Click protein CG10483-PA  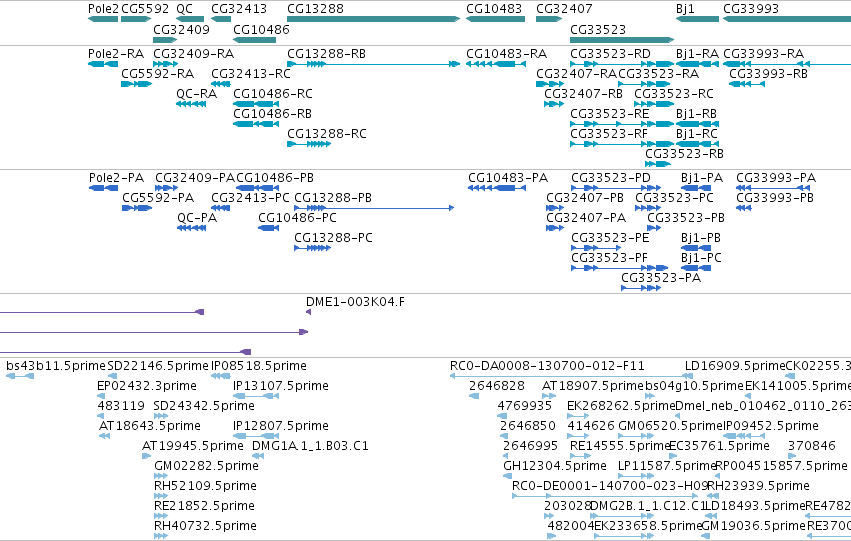point(508,178)
